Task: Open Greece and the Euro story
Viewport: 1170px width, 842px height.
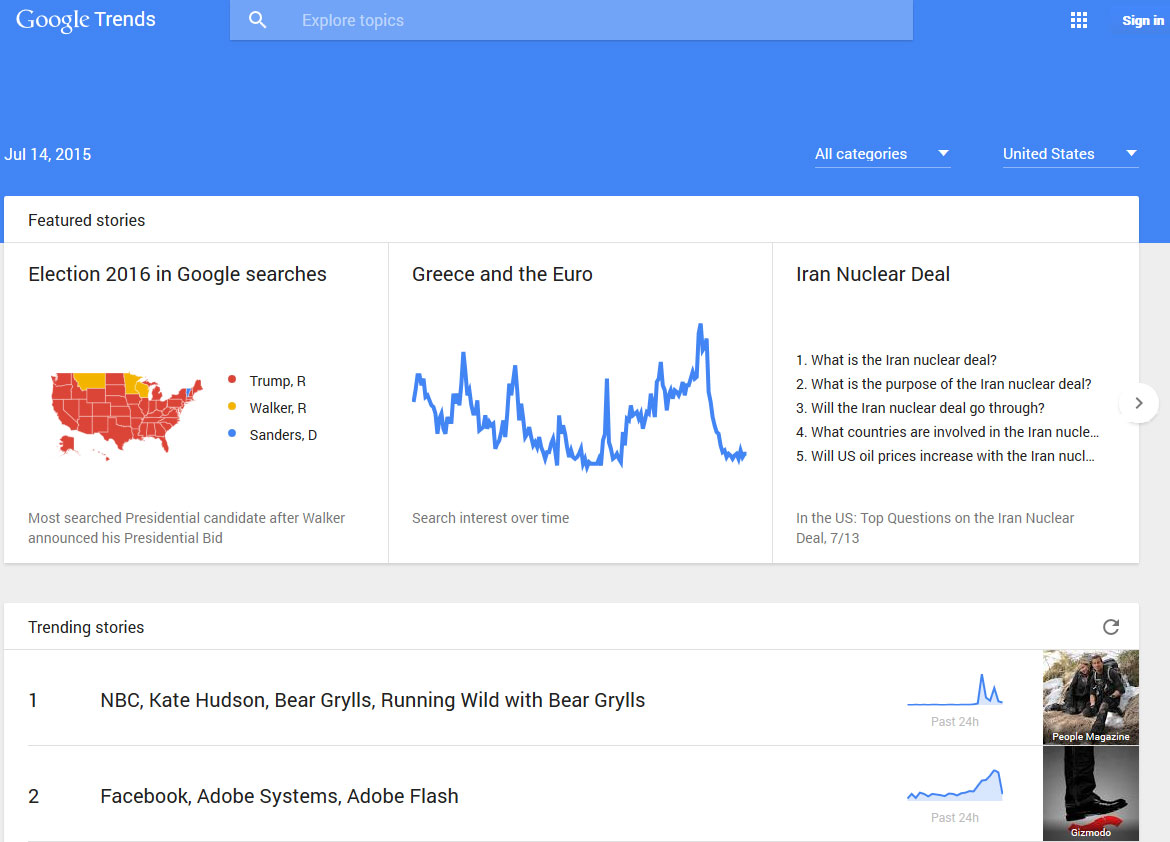Action: pyautogui.click(x=502, y=274)
